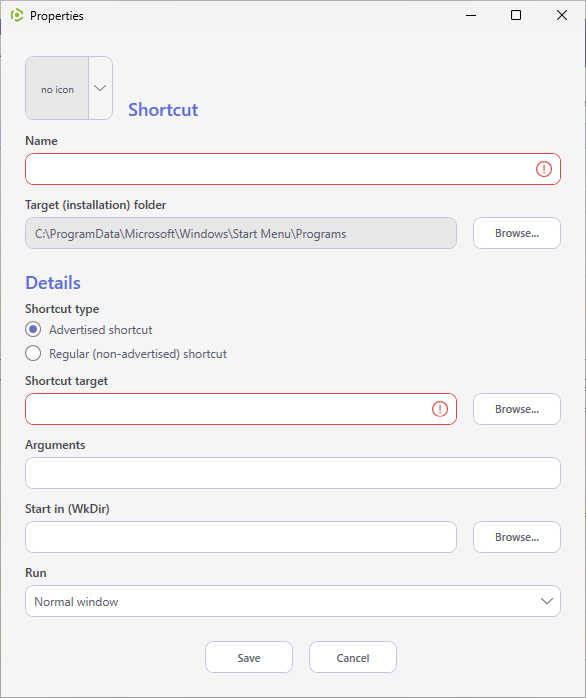This screenshot has width=586, height=698.
Task: Browse for the target installation folder
Action: point(517,233)
